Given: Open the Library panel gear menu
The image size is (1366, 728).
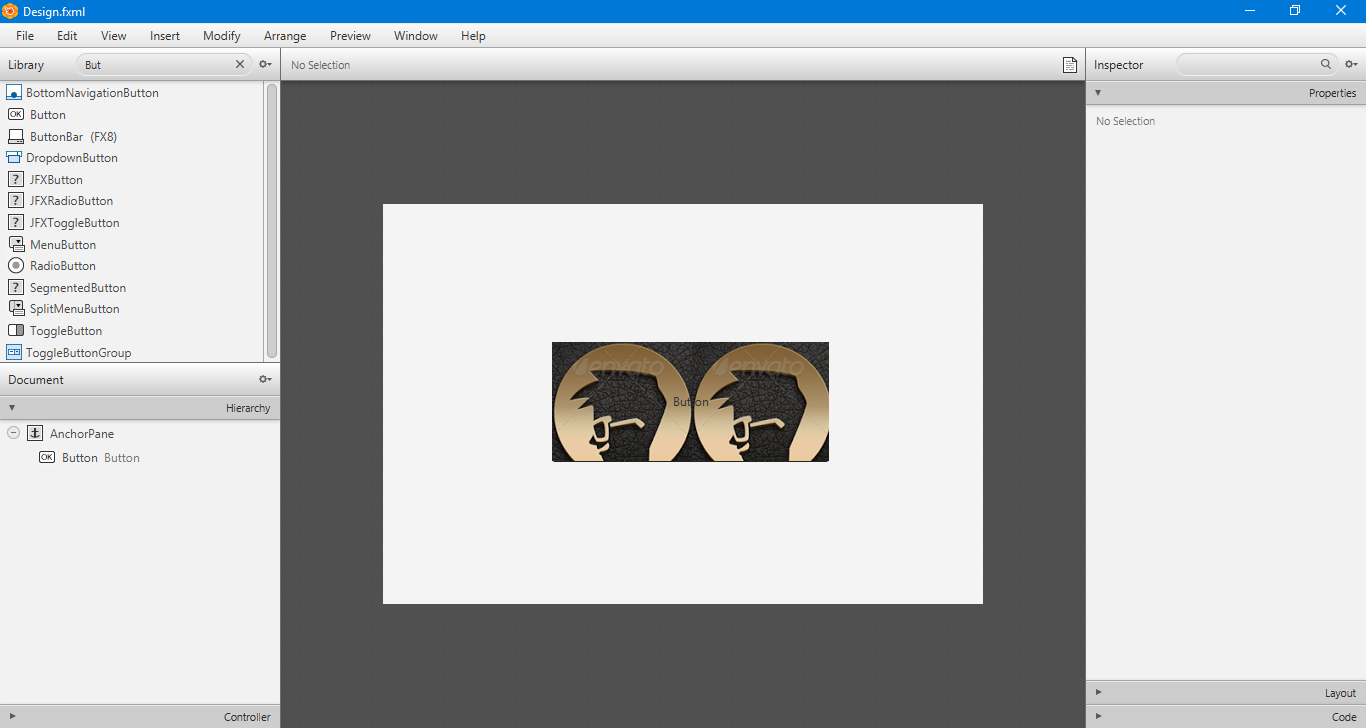Looking at the screenshot, I should [x=265, y=64].
